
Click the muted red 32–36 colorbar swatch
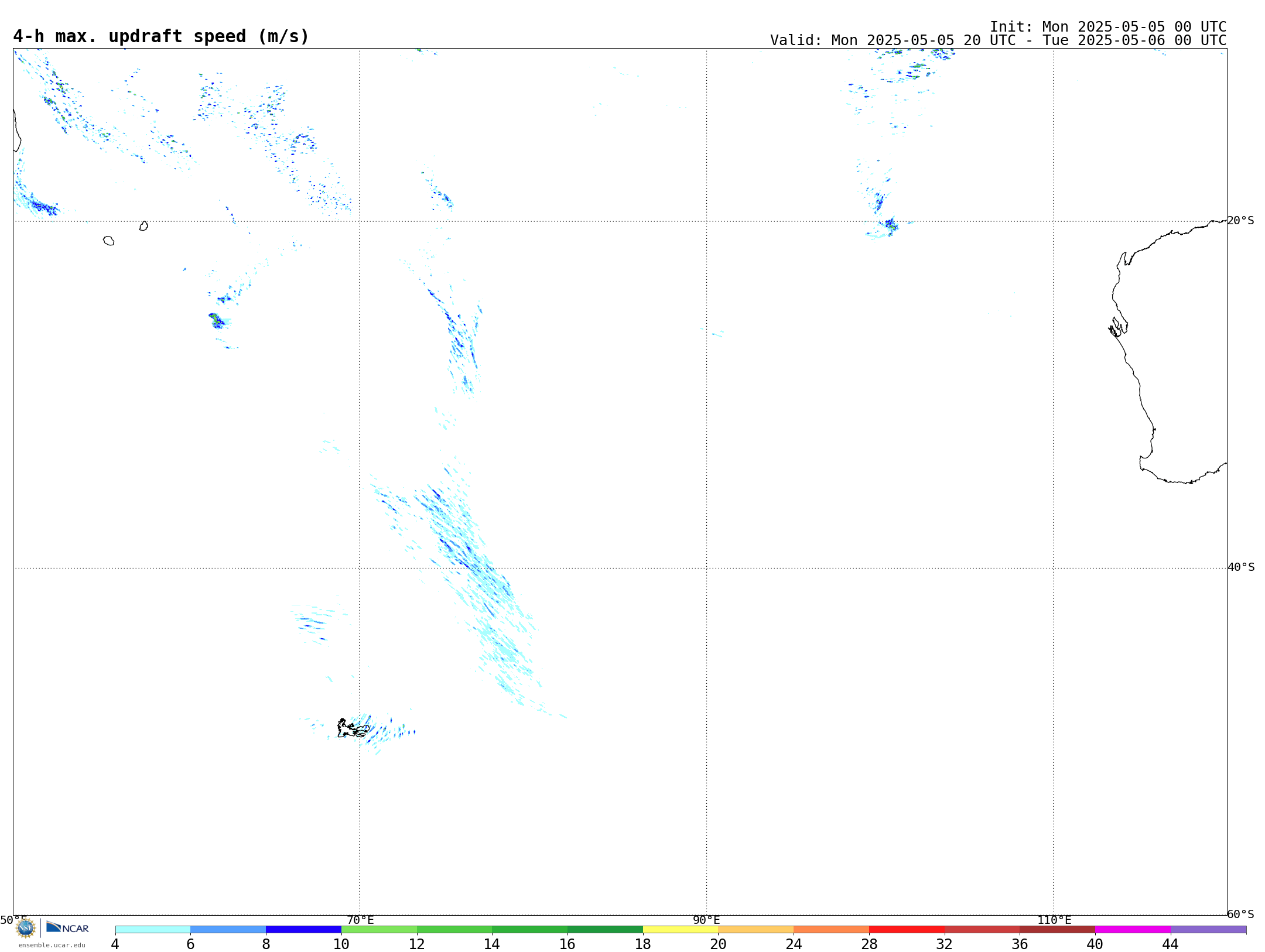click(982, 929)
